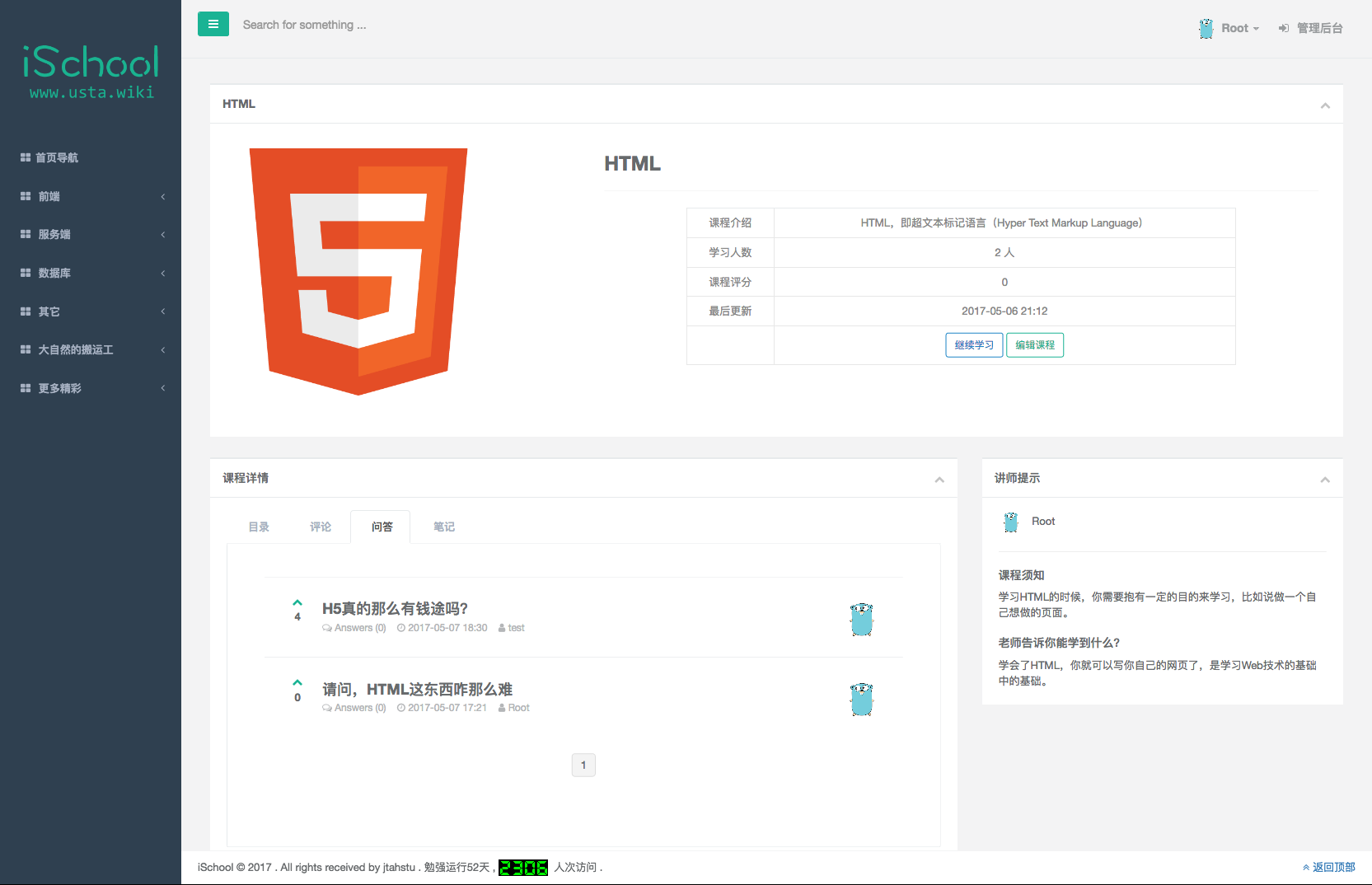Click the www.usta.wiki text under the logo

(91, 92)
